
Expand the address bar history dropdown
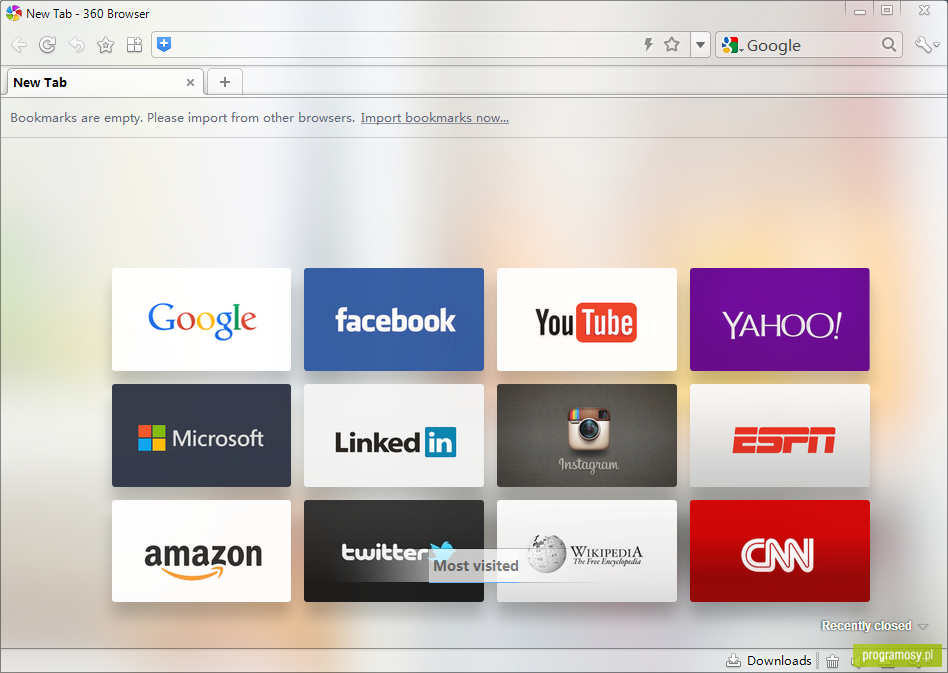[x=700, y=45]
